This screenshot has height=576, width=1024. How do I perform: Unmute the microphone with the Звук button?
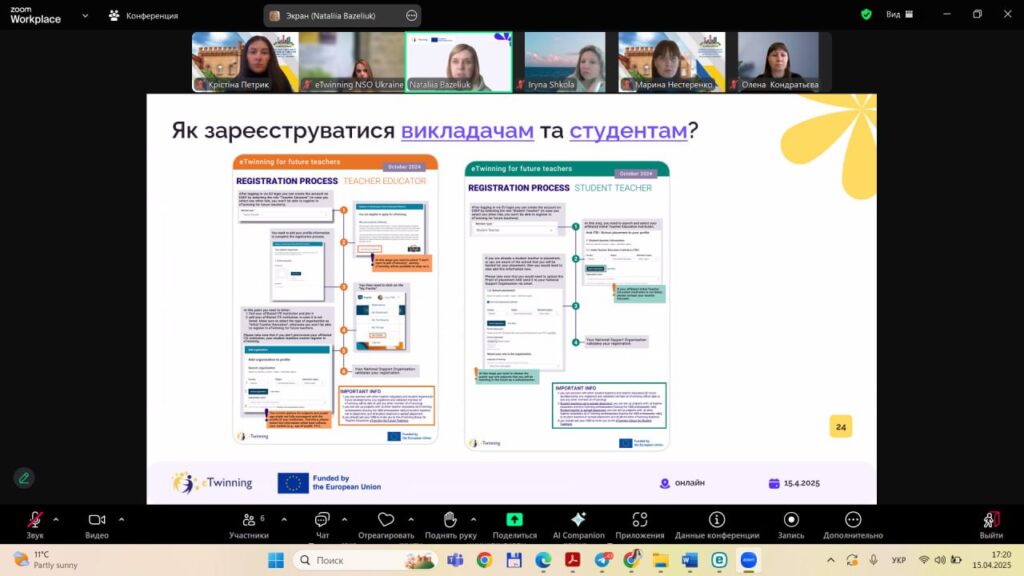[35, 520]
